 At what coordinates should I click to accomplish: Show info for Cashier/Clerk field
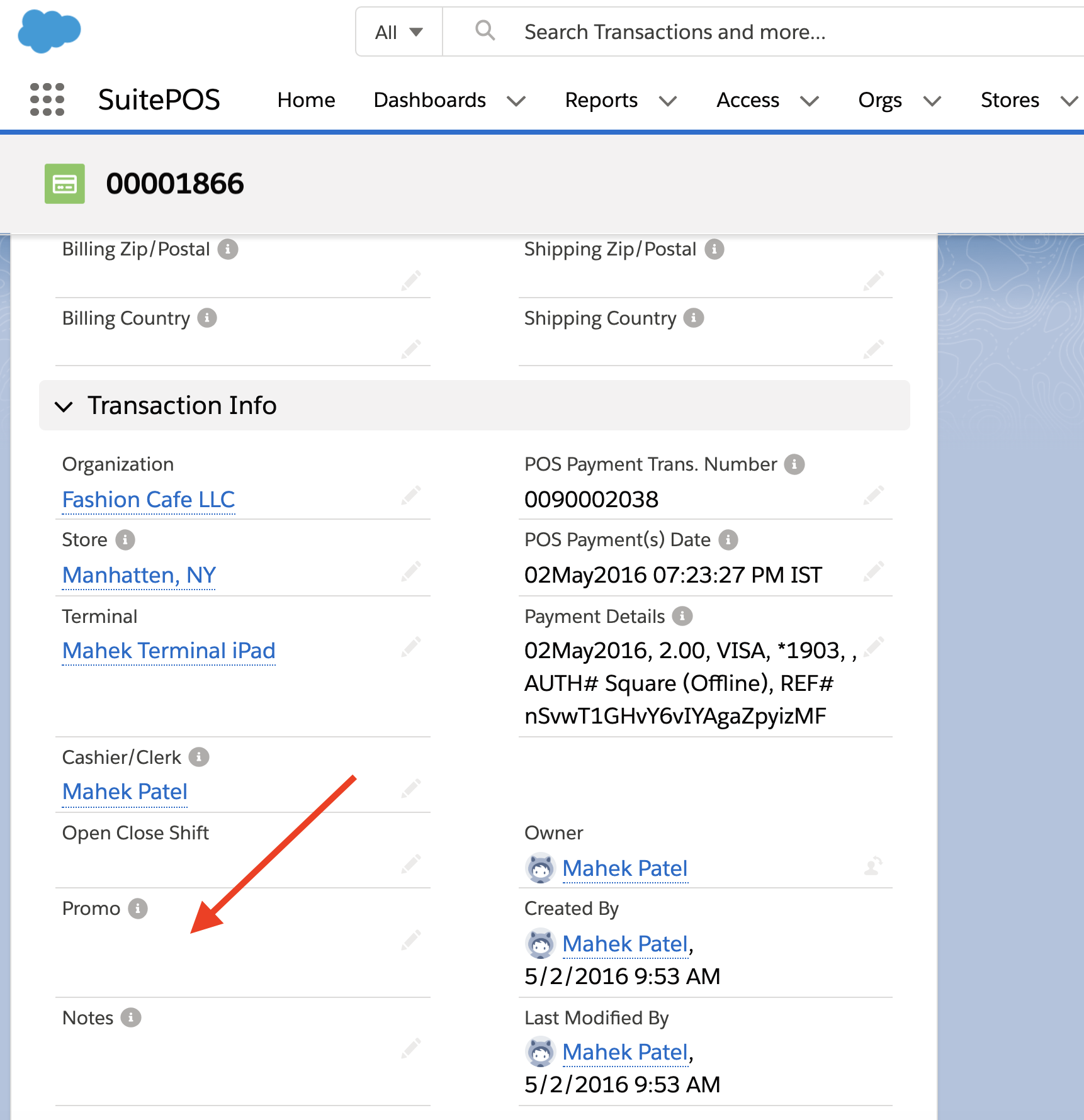click(x=199, y=757)
